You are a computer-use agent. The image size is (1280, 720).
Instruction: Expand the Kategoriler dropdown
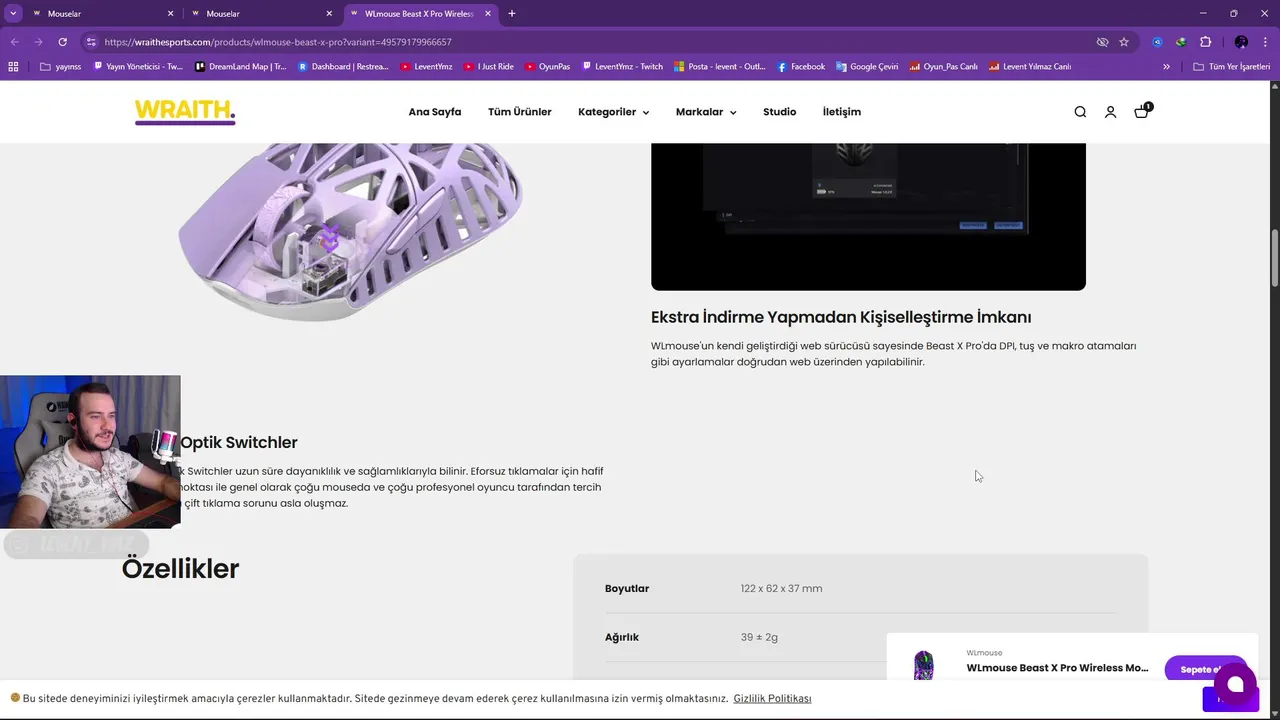click(x=613, y=112)
